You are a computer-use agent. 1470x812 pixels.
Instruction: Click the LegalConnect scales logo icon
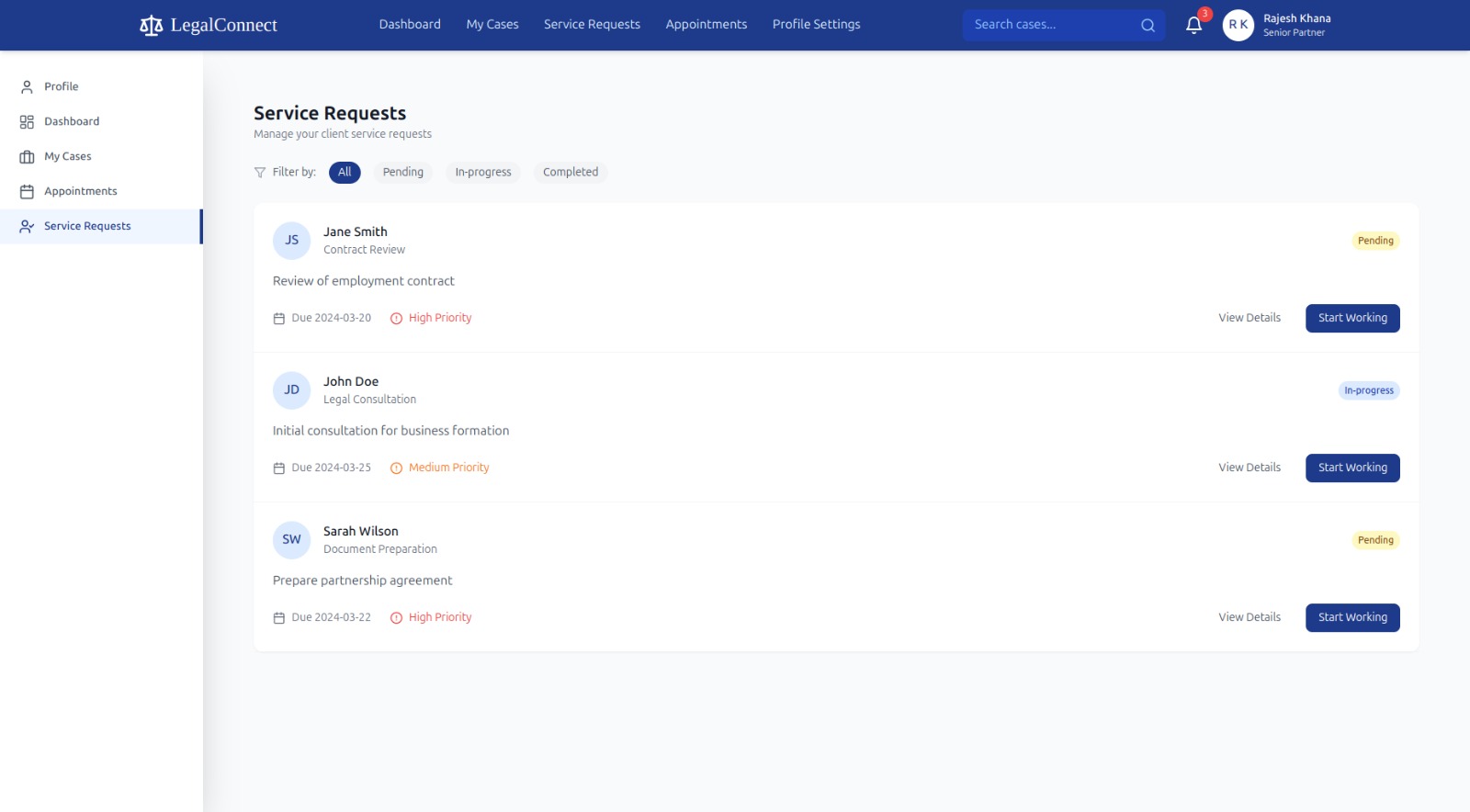pos(151,25)
